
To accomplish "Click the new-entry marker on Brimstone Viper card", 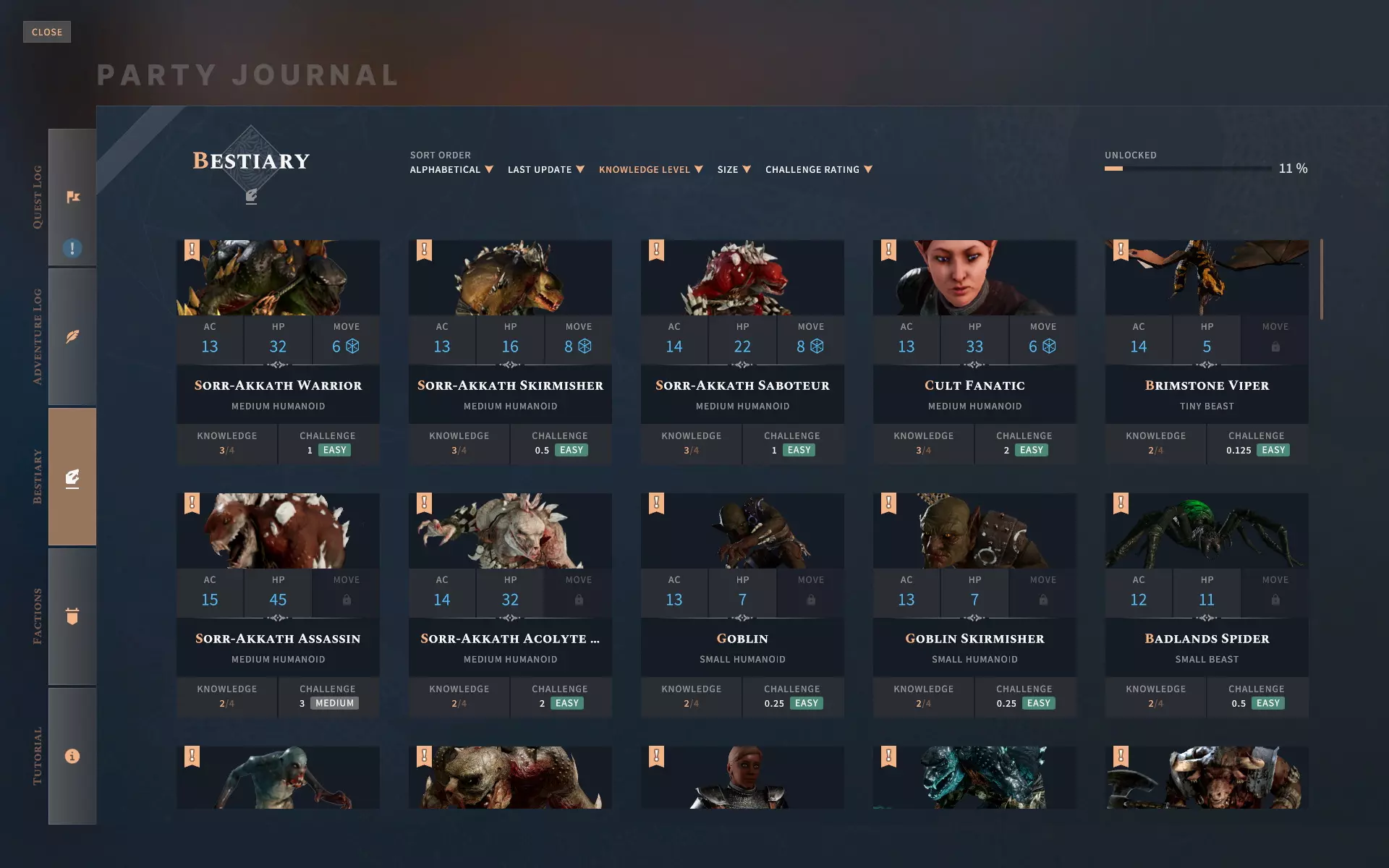I will 1121,250.
